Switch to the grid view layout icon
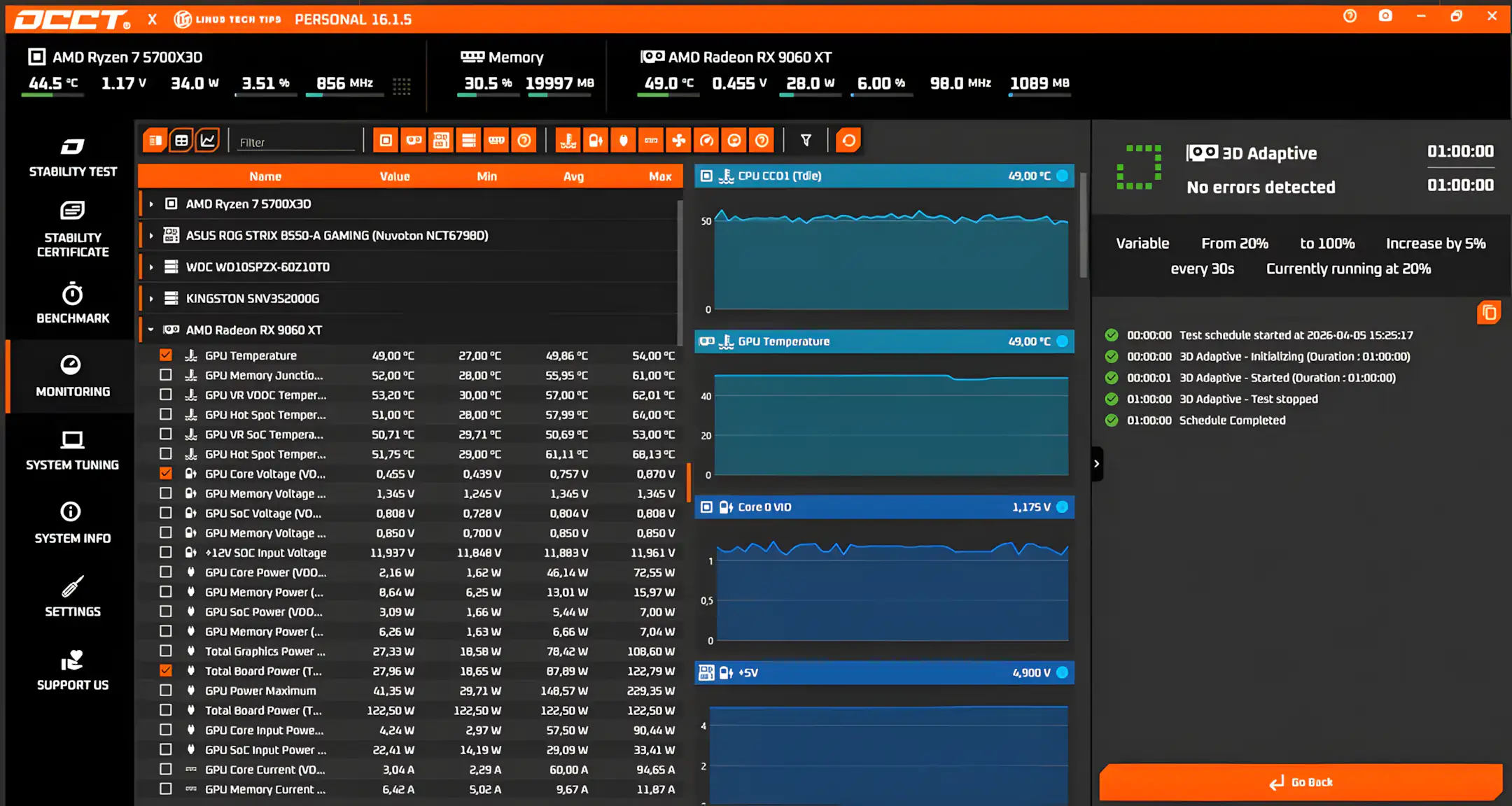 [x=181, y=141]
